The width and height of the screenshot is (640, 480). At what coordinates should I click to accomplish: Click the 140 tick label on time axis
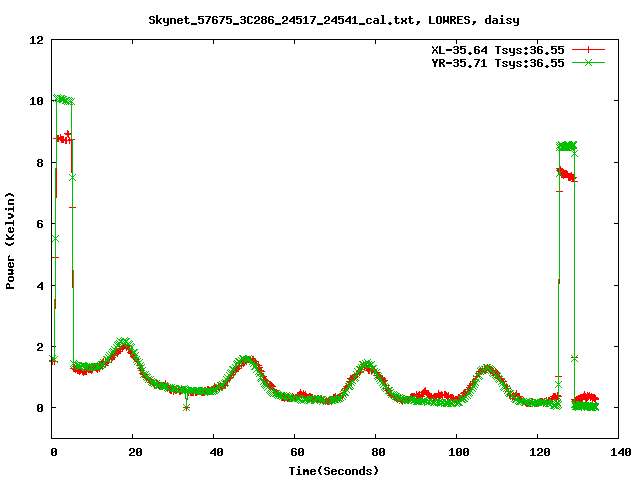618,452
